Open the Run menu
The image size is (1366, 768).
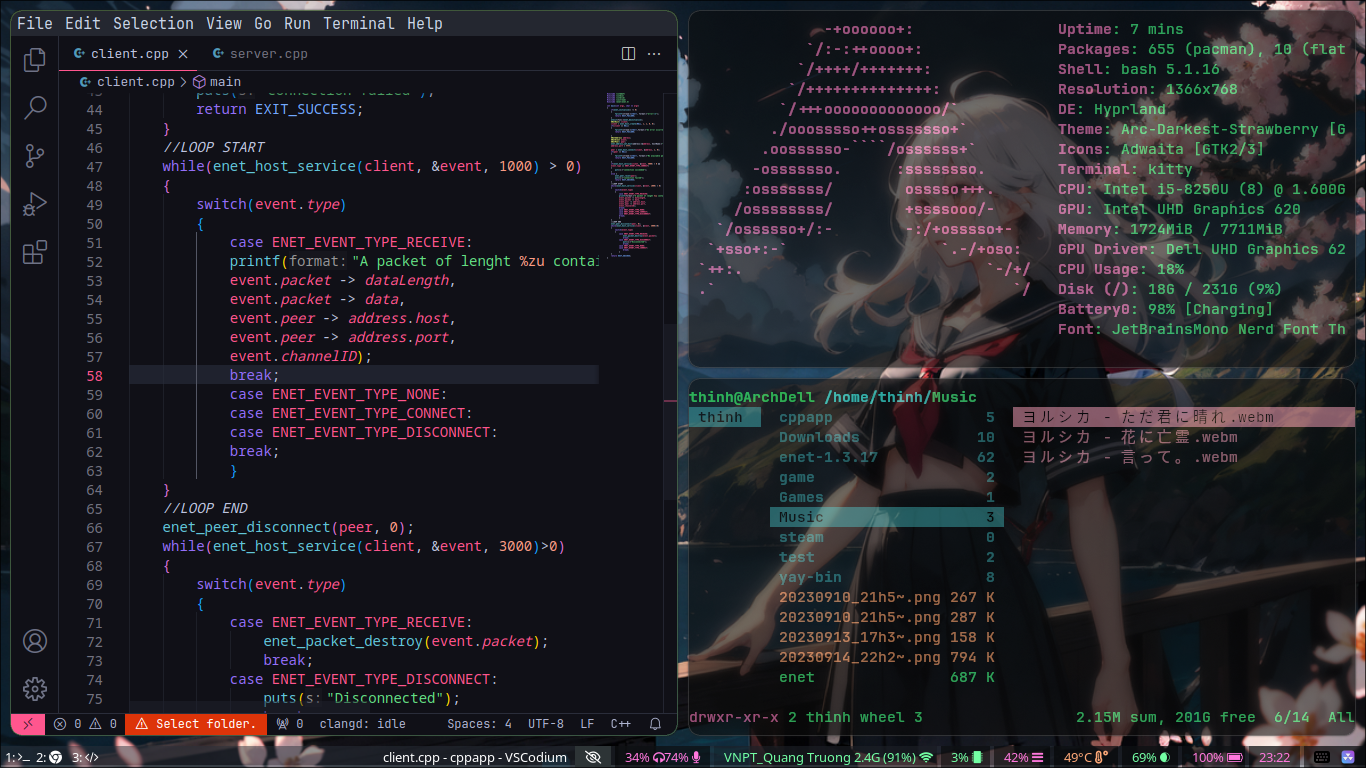(297, 23)
